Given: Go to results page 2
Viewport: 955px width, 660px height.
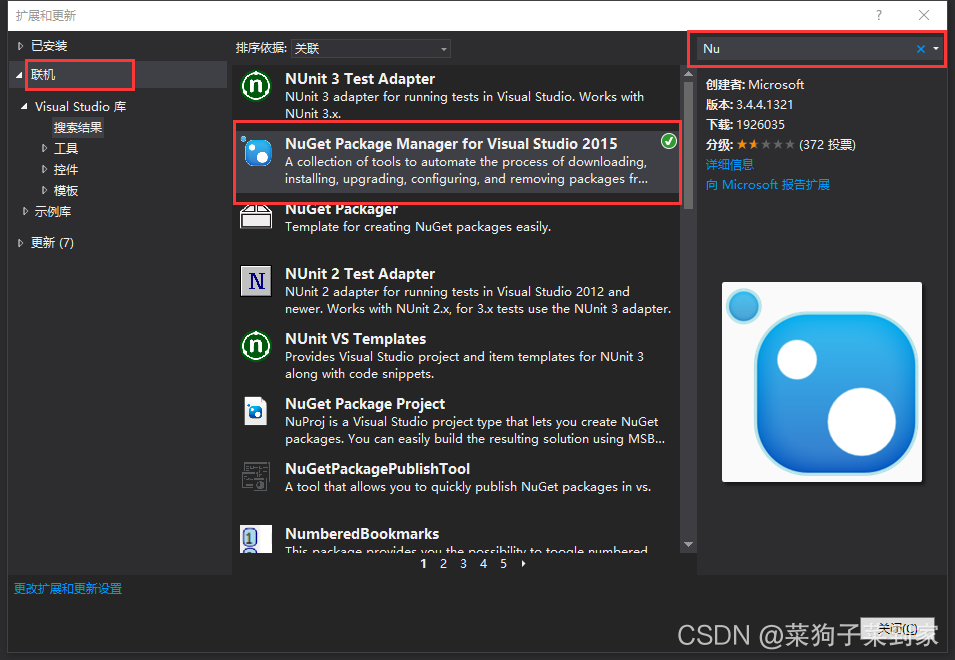Looking at the screenshot, I should (443, 564).
